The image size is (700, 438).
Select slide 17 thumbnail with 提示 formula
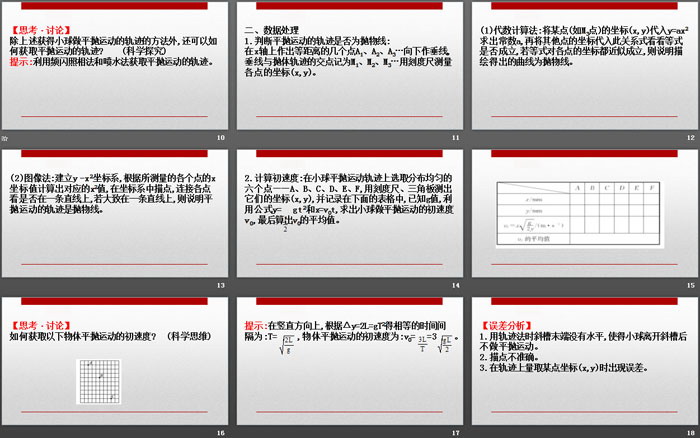point(350,361)
